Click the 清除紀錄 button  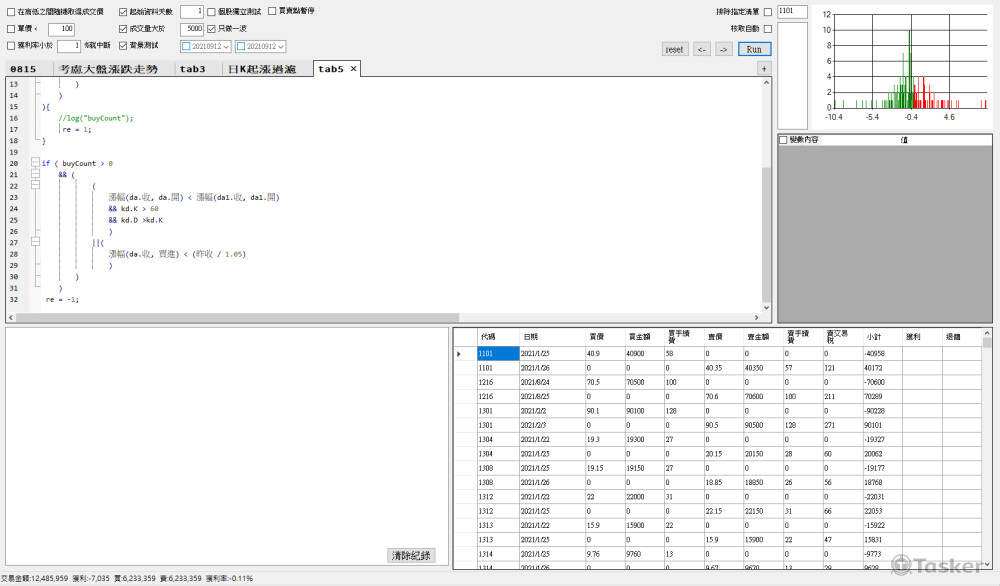coord(412,555)
